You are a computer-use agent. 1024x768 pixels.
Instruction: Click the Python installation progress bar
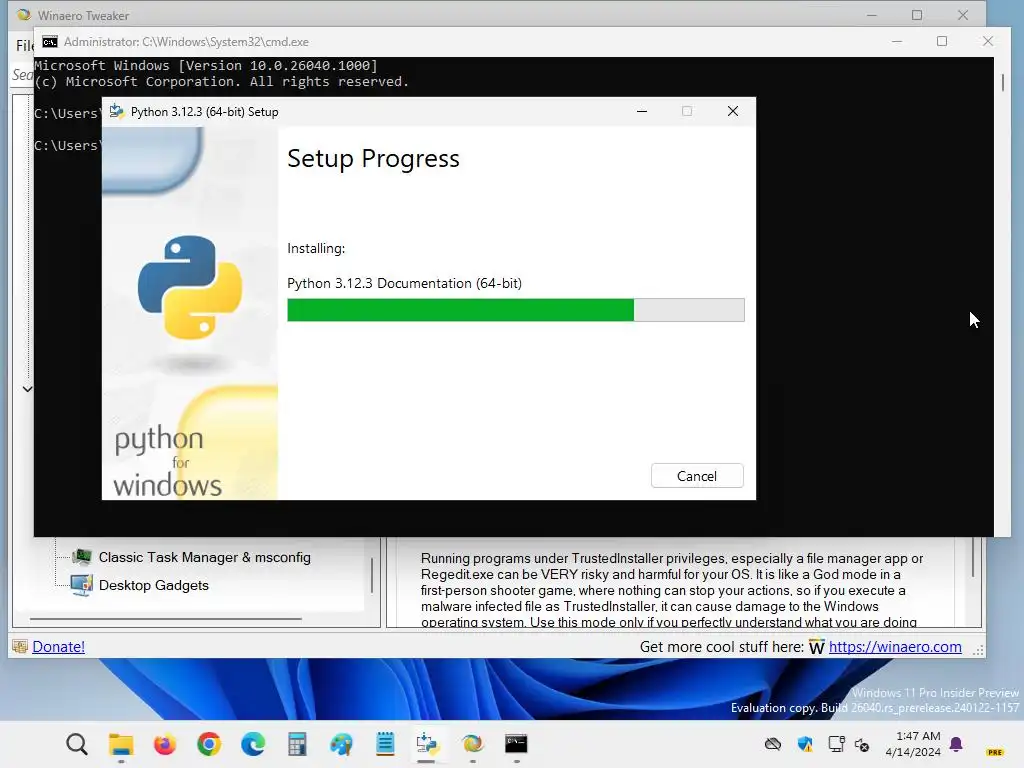pos(515,310)
